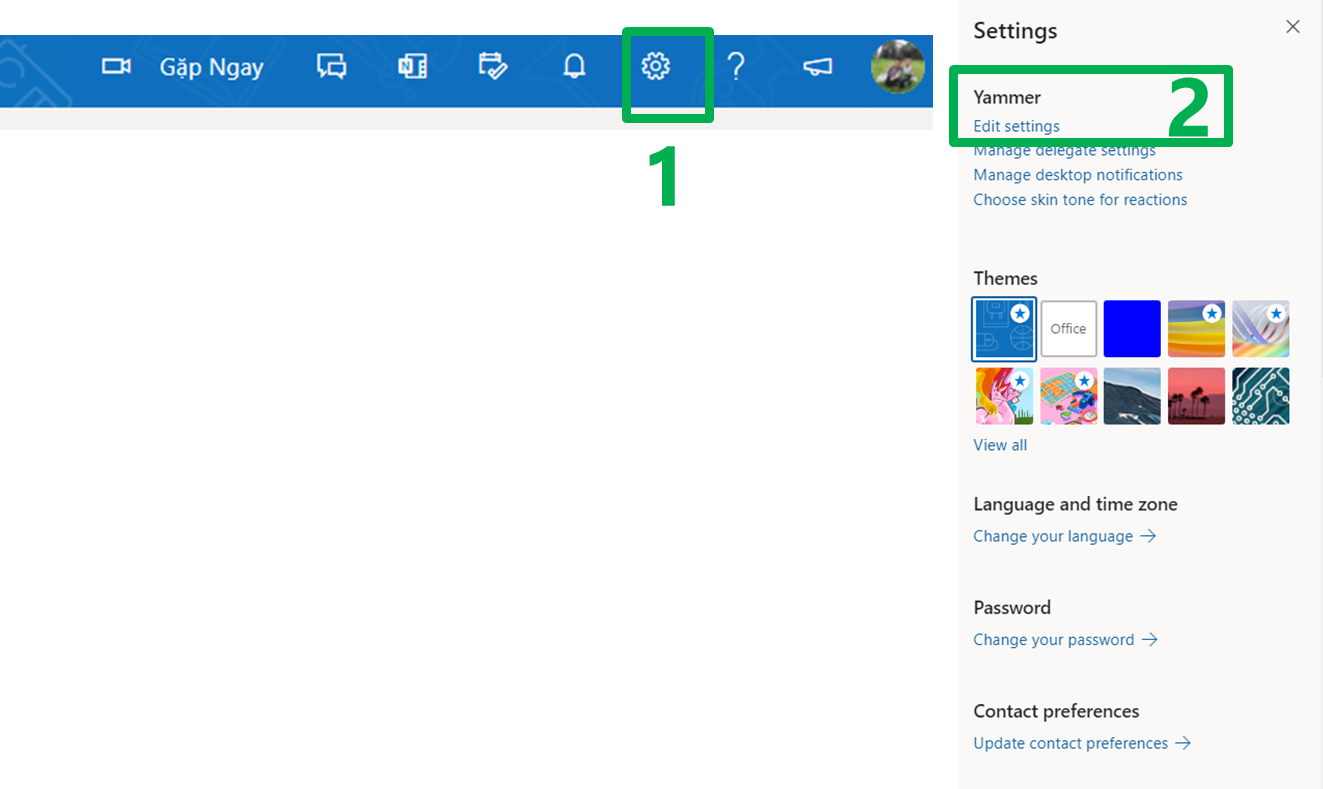1323x789 pixels.
Task: Select the solid blue theme swatch
Action: (1132, 329)
